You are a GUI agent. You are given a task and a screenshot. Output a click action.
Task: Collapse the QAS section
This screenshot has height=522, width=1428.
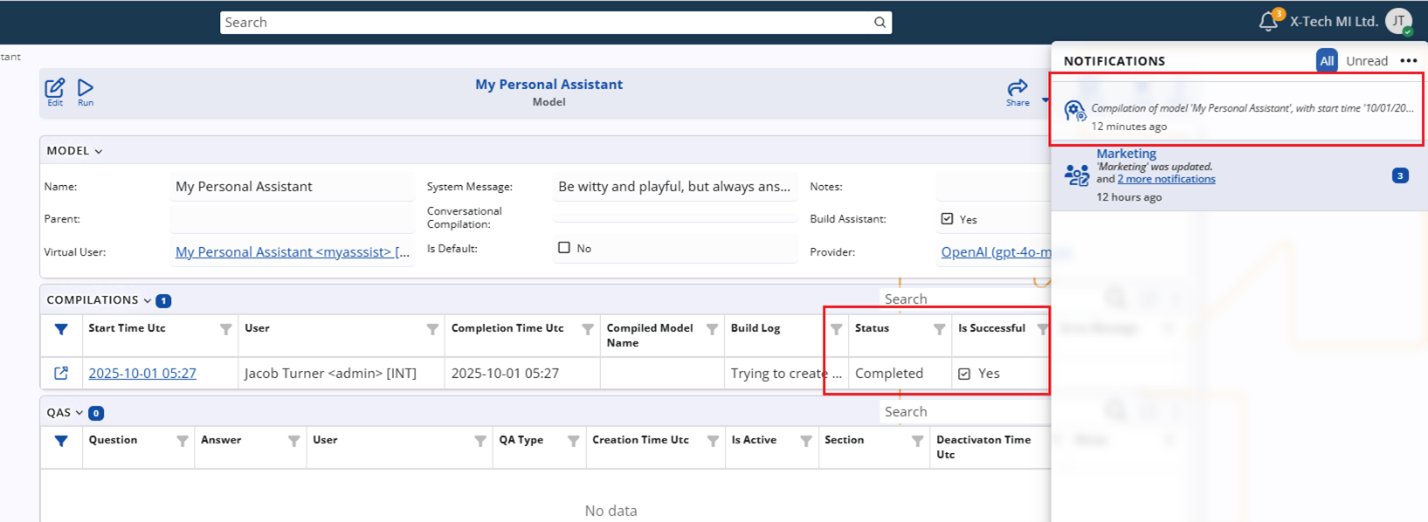click(79, 412)
